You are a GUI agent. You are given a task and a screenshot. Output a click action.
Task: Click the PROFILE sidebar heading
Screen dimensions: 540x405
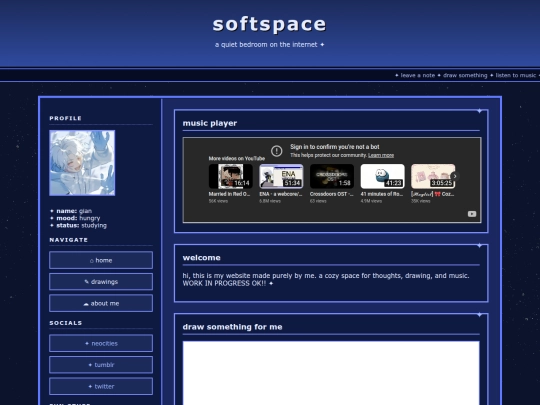[65, 118]
